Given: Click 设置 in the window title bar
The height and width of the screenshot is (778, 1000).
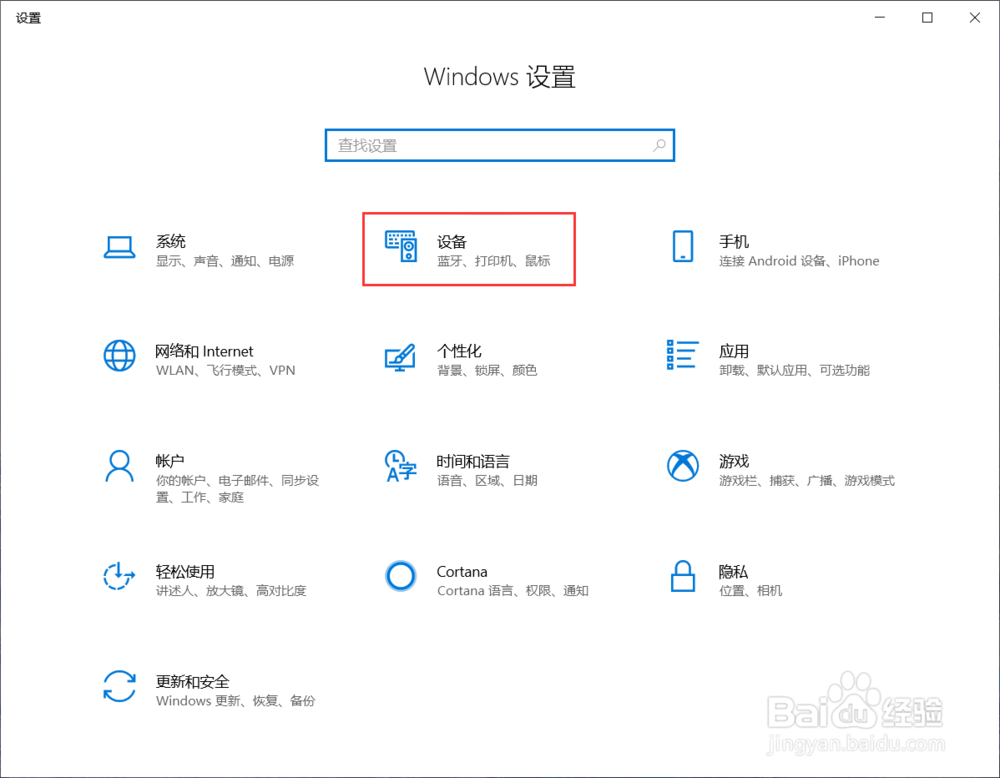Looking at the screenshot, I should point(28,17).
